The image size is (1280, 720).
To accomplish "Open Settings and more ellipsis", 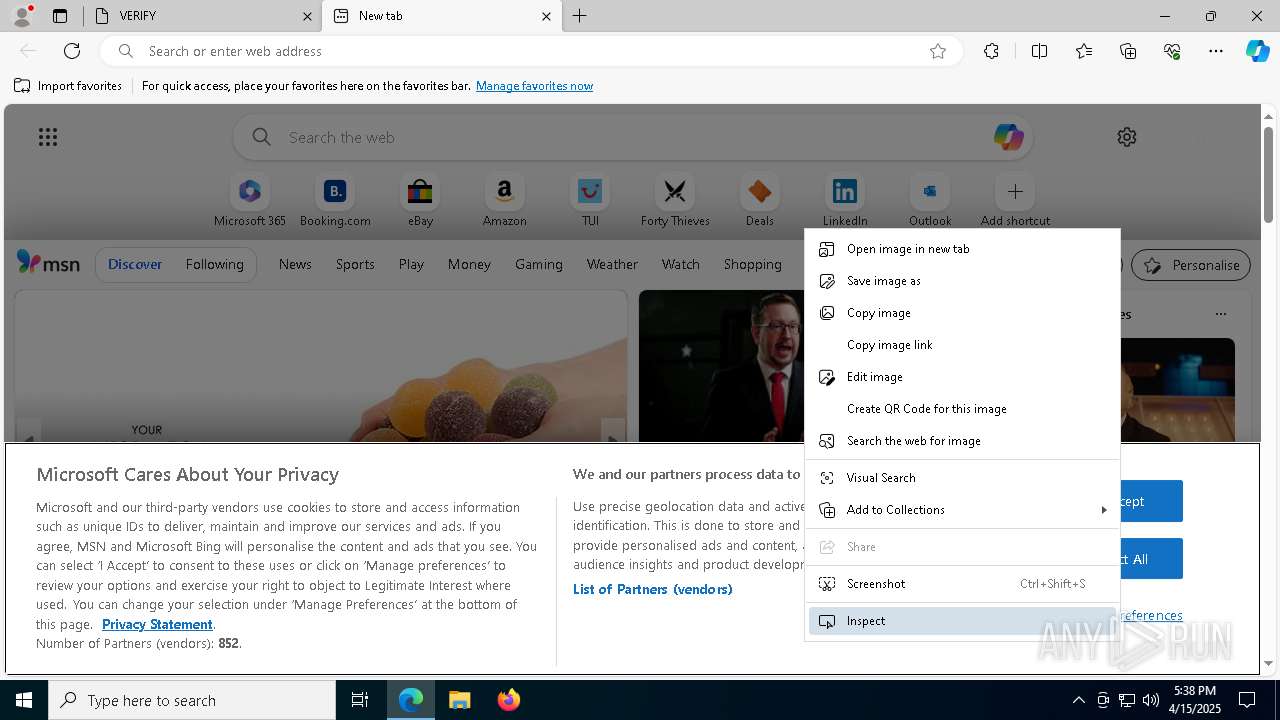I will point(1216,51).
